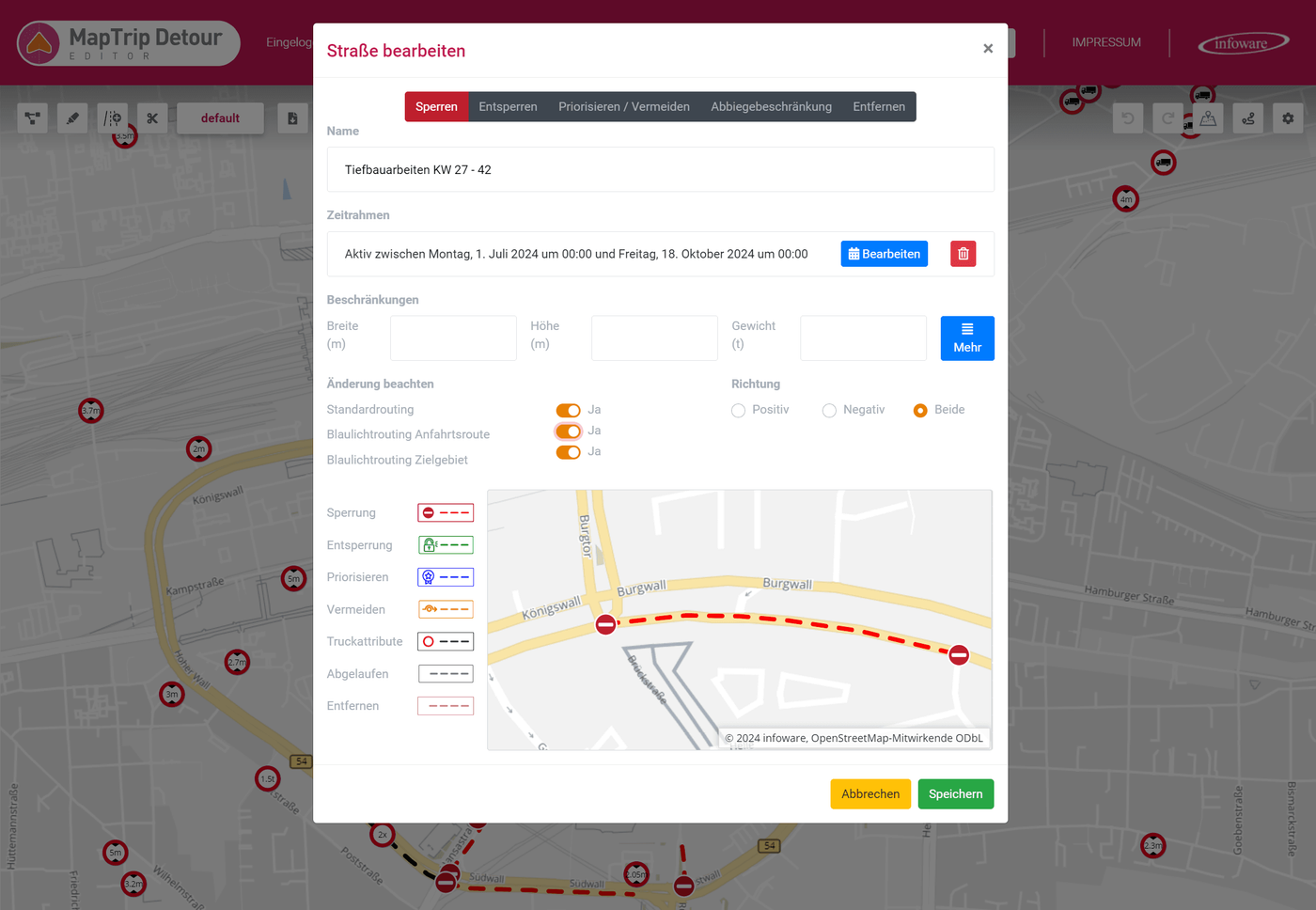Click the undo arrow on the map toolbar
The width and height of the screenshot is (1316, 910).
1128,118
